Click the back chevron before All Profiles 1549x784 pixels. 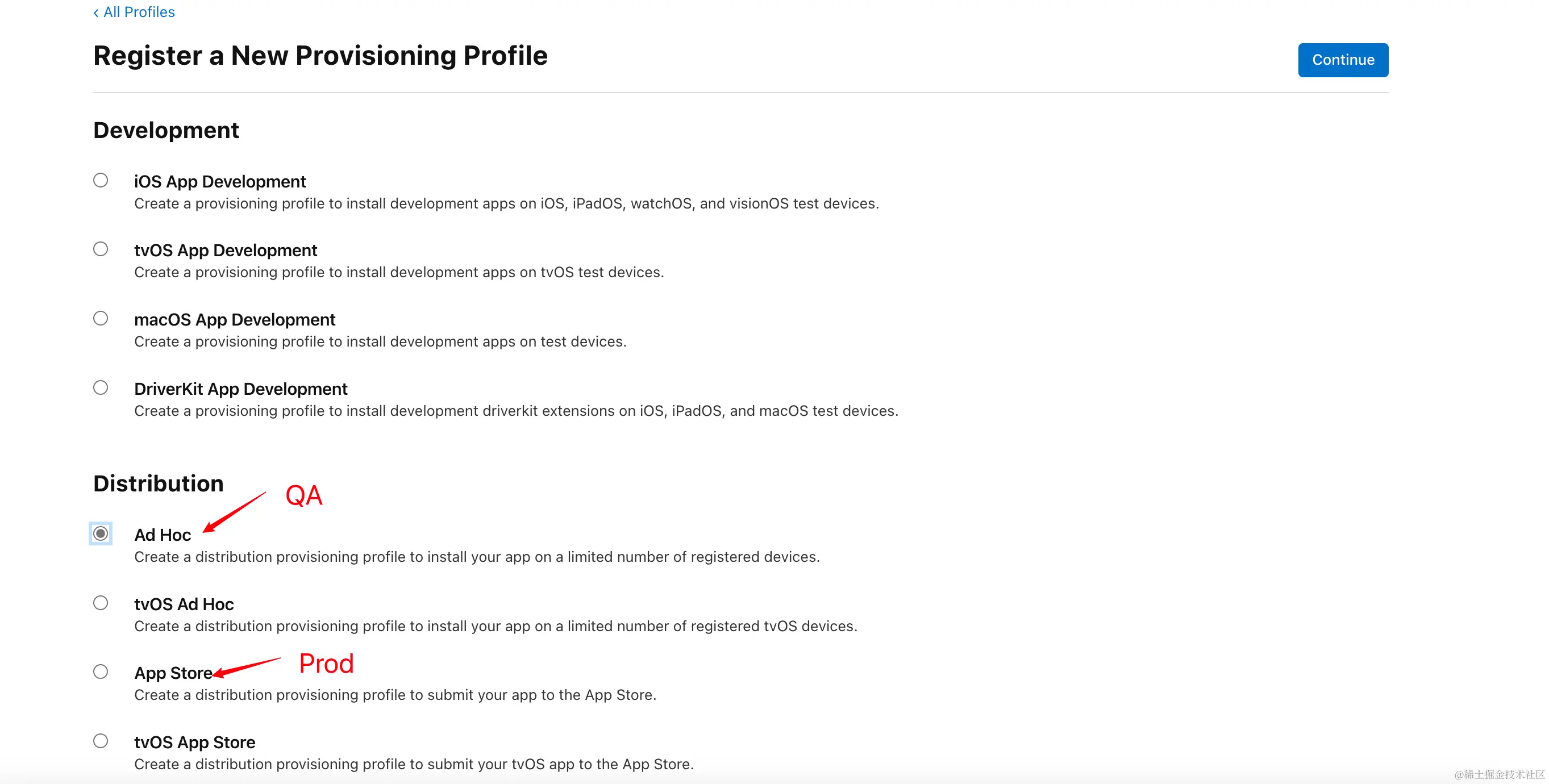[95, 12]
